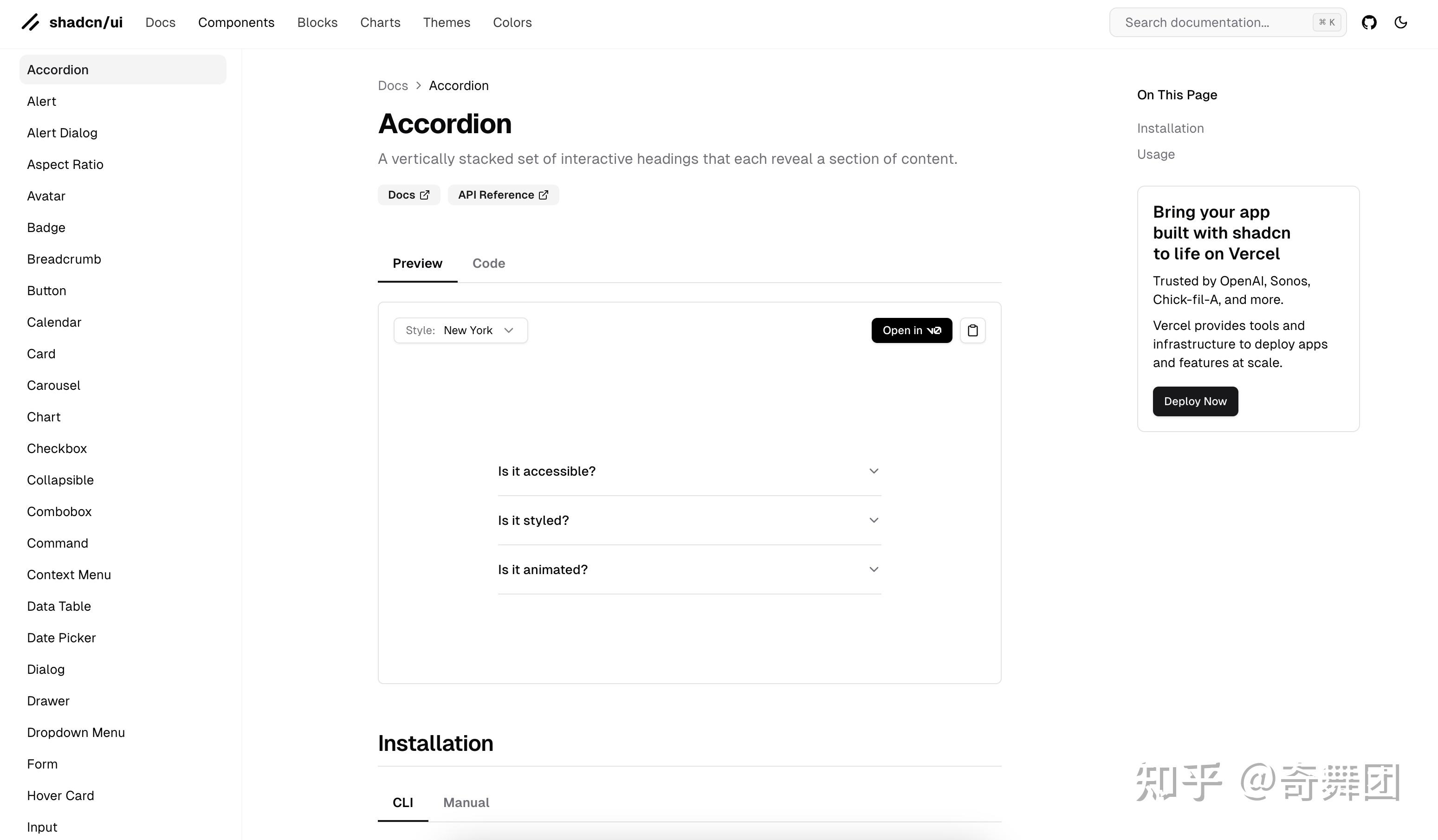The width and height of the screenshot is (1438, 840).
Task: Switch to the Code tab
Action: tap(488, 263)
